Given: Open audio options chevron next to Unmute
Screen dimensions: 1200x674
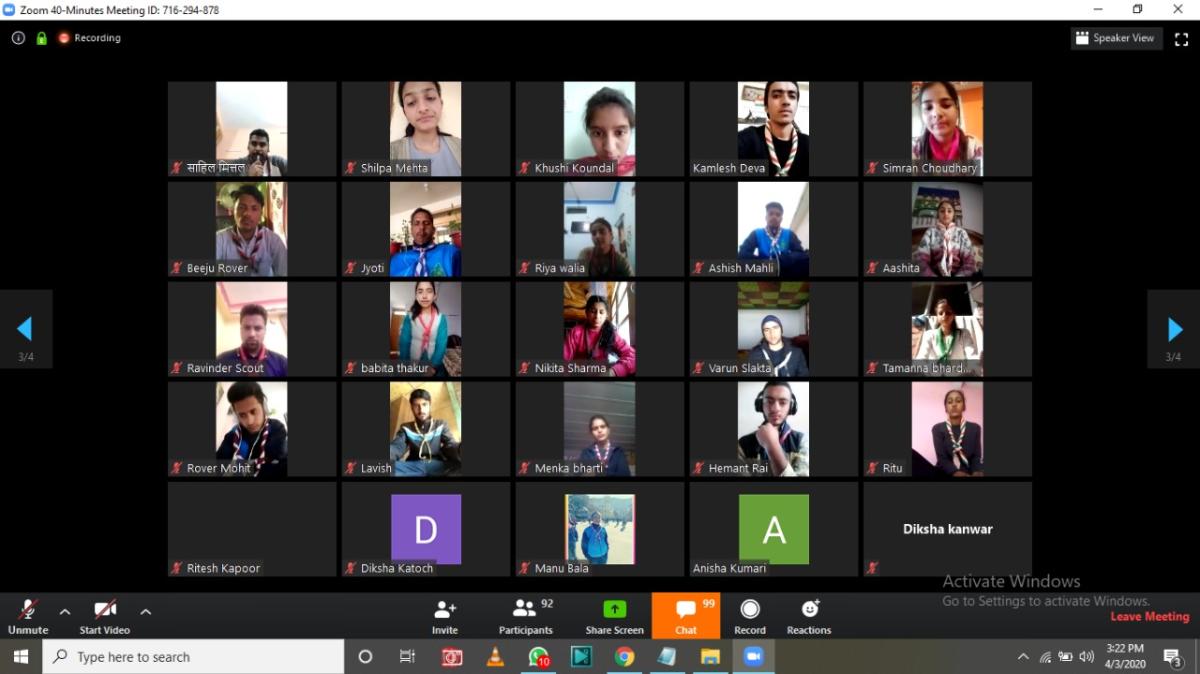Looking at the screenshot, I should 64,613.
